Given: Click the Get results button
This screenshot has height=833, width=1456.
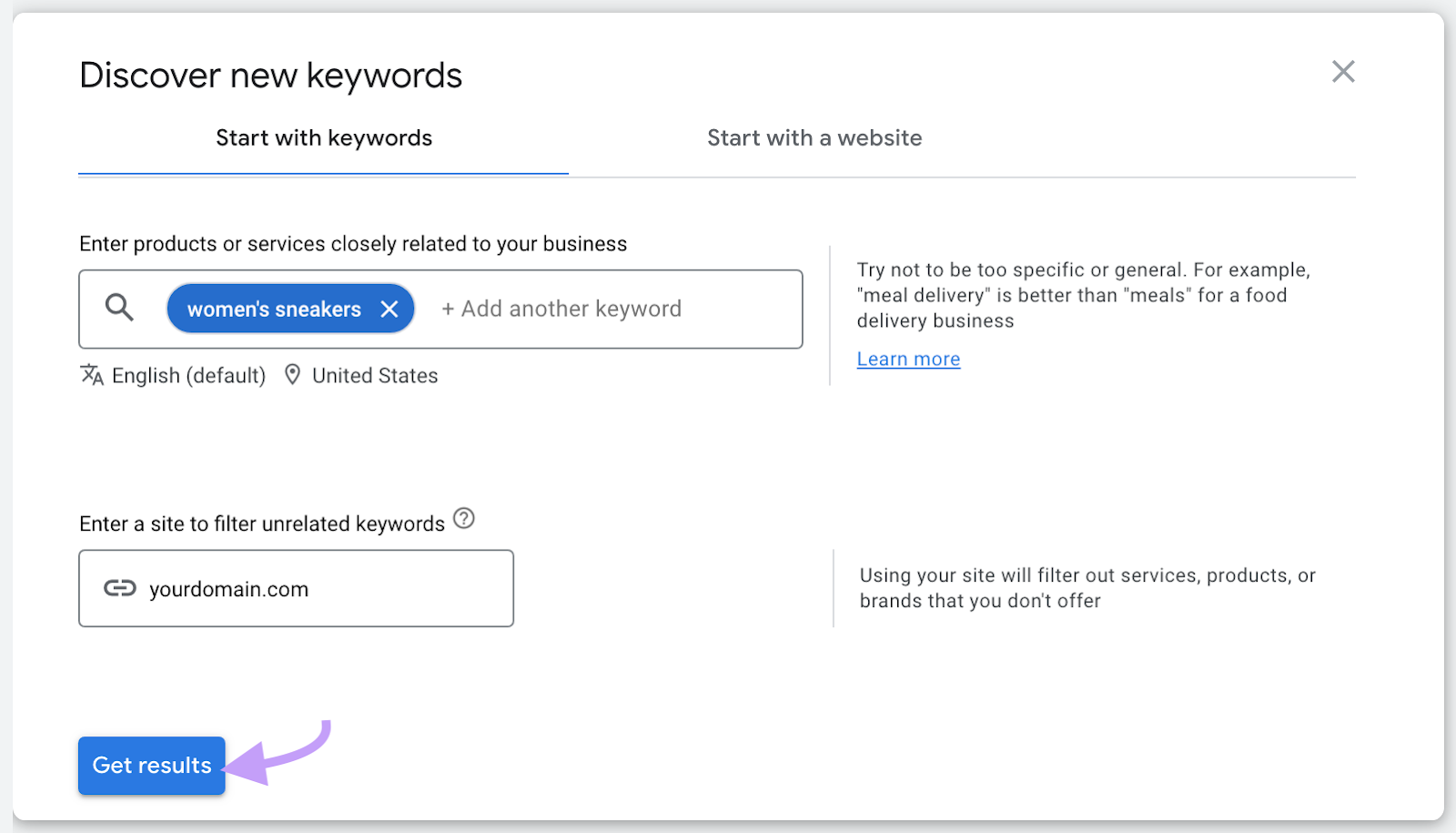Looking at the screenshot, I should tap(151, 765).
